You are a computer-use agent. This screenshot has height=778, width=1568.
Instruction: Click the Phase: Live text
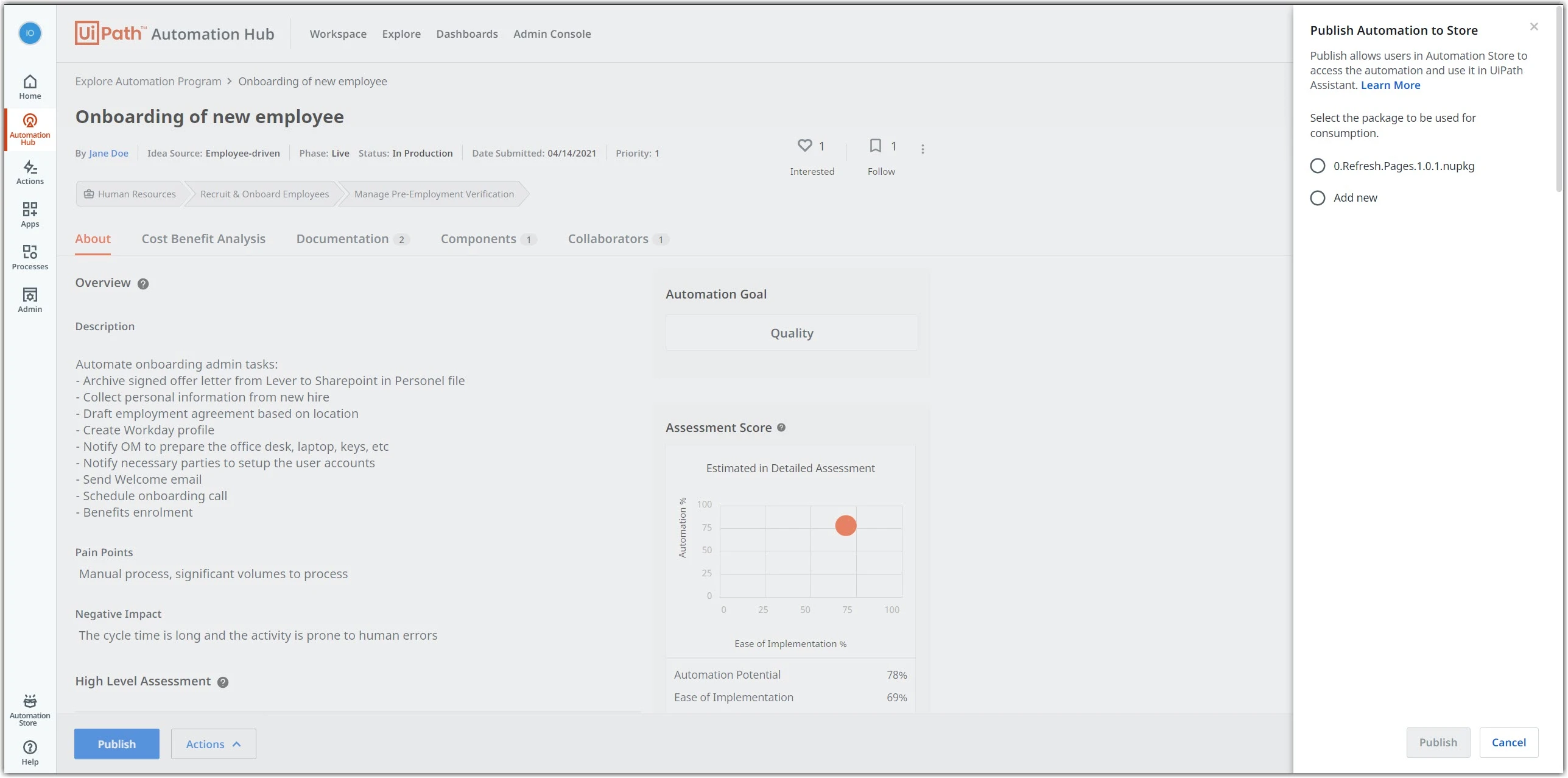click(324, 154)
